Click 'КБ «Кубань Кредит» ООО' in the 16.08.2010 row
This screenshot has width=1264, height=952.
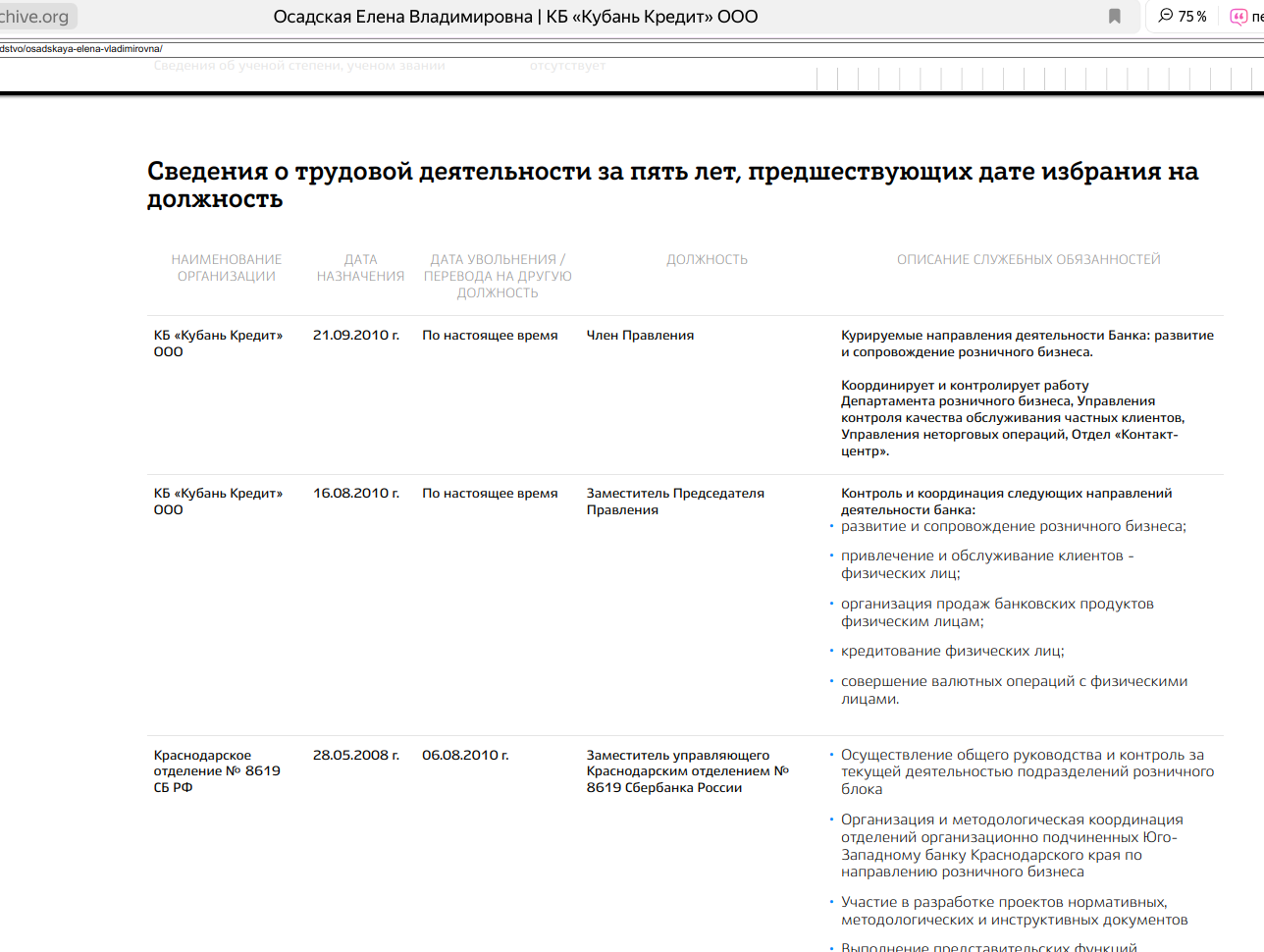click(x=218, y=502)
